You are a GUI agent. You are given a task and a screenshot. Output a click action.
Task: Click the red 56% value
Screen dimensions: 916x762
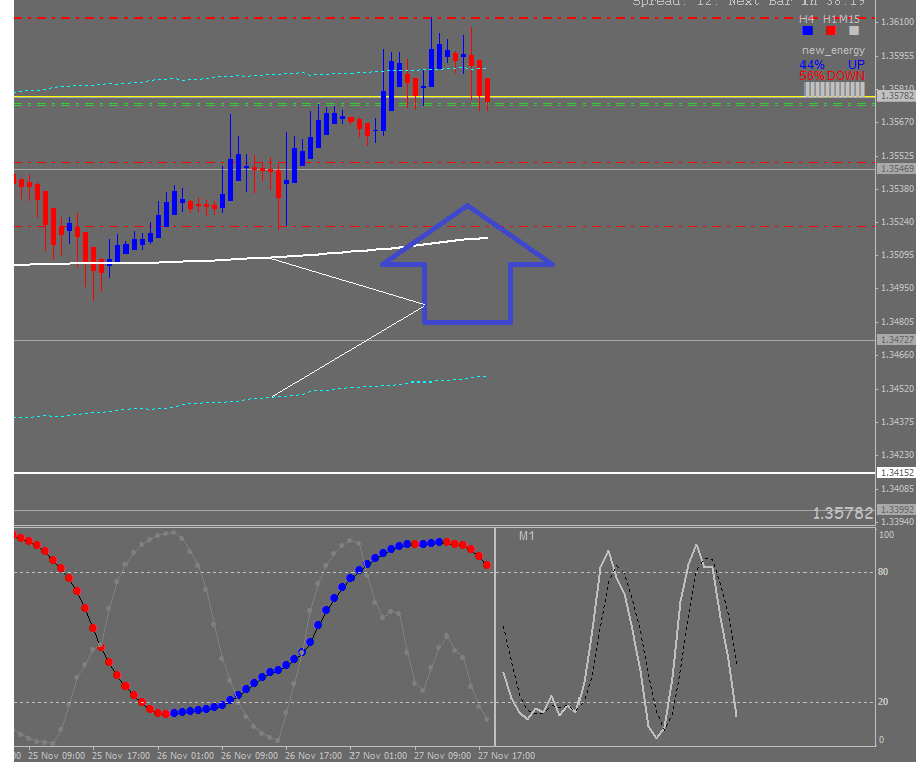coord(812,76)
